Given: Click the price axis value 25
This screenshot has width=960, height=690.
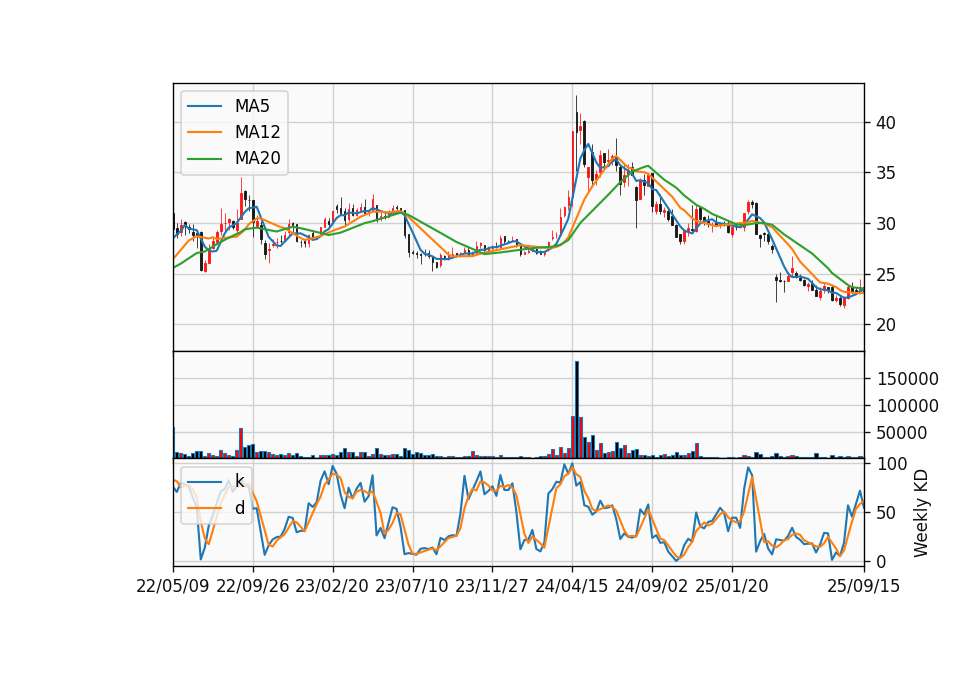Looking at the screenshot, I should pyautogui.click(x=886, y=274).
